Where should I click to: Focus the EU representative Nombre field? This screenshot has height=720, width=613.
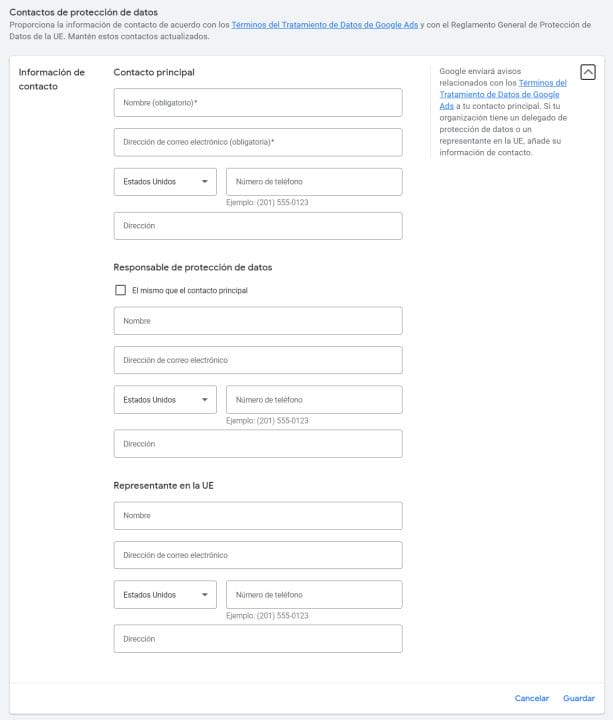pyautogui.click(x=258, y=516)
